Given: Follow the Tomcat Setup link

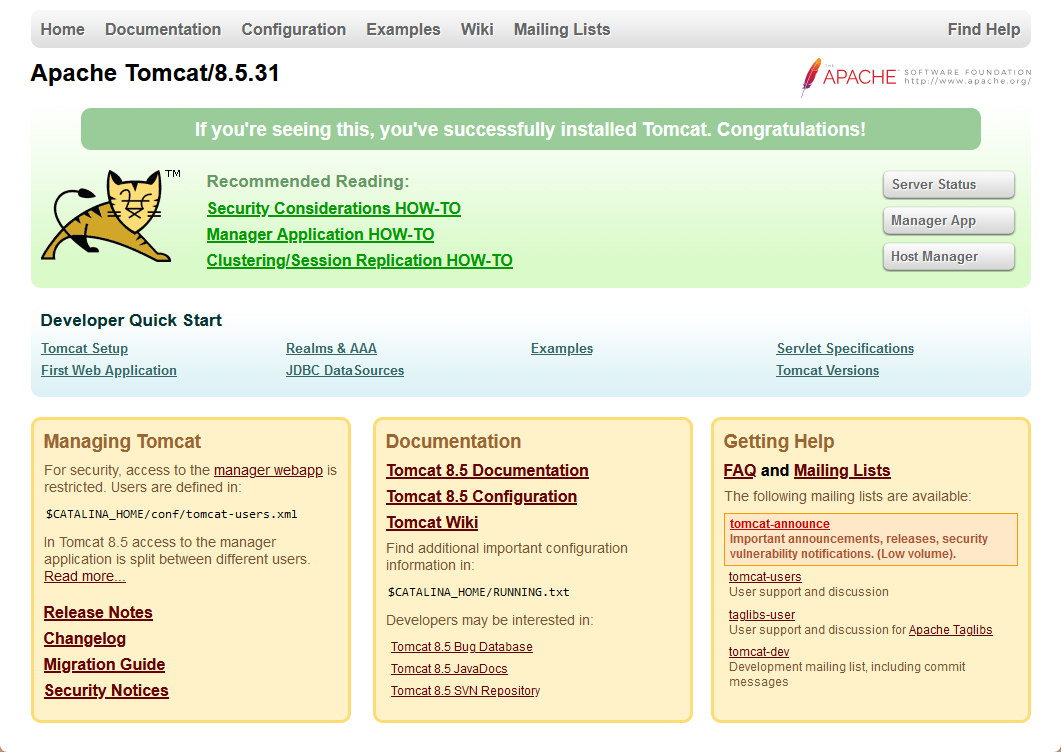Looking at the screenshot, I should click(x=84, y=349).
